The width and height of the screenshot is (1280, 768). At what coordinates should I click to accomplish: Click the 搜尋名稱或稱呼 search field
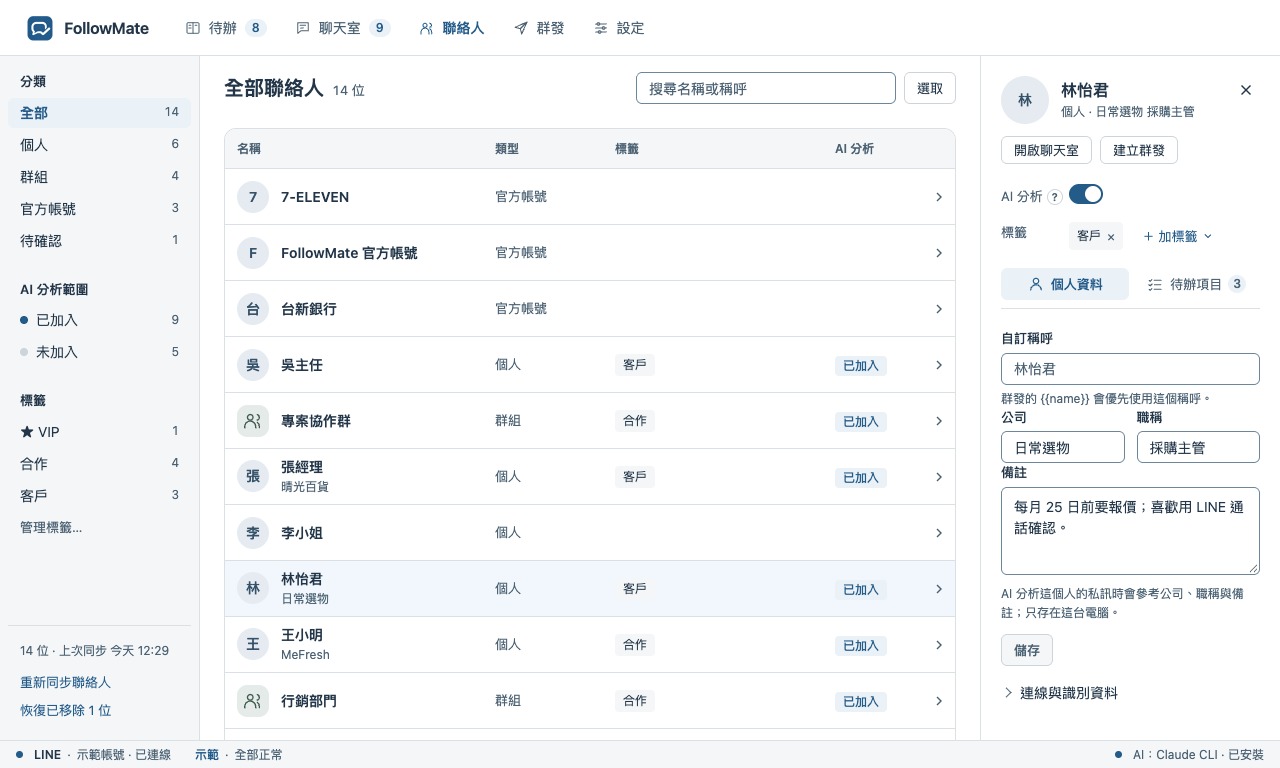click(766, 88)
